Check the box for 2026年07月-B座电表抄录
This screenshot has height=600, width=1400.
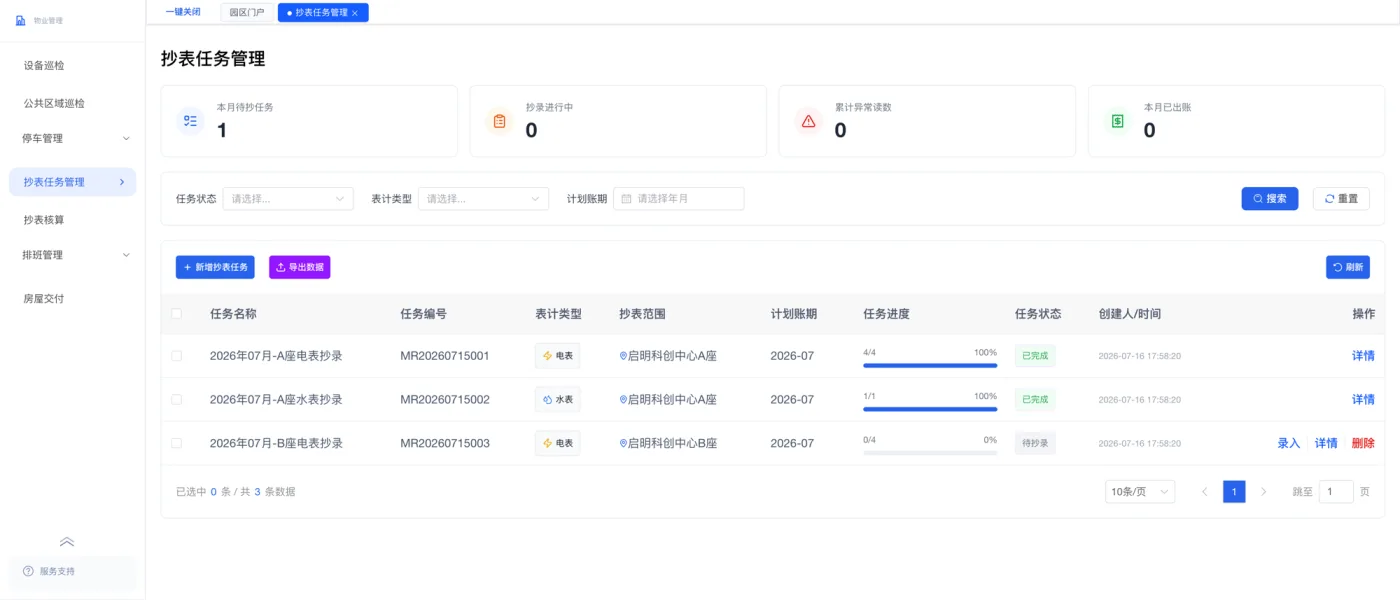pyautogui.click(x=177, y=443)
